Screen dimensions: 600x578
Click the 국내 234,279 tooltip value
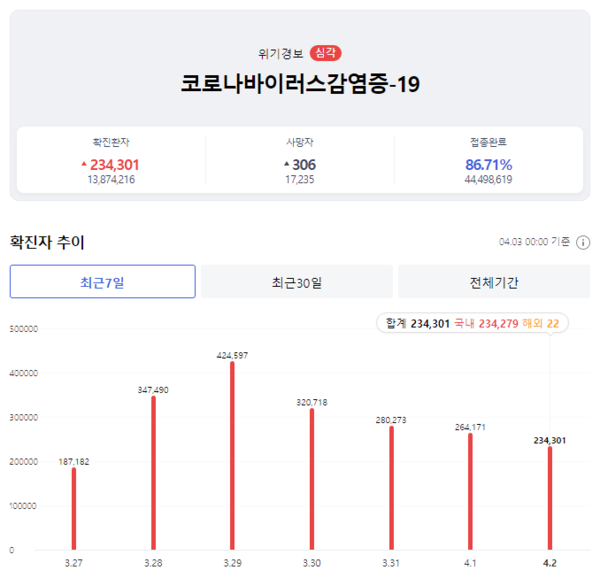[x=486, y=324]
